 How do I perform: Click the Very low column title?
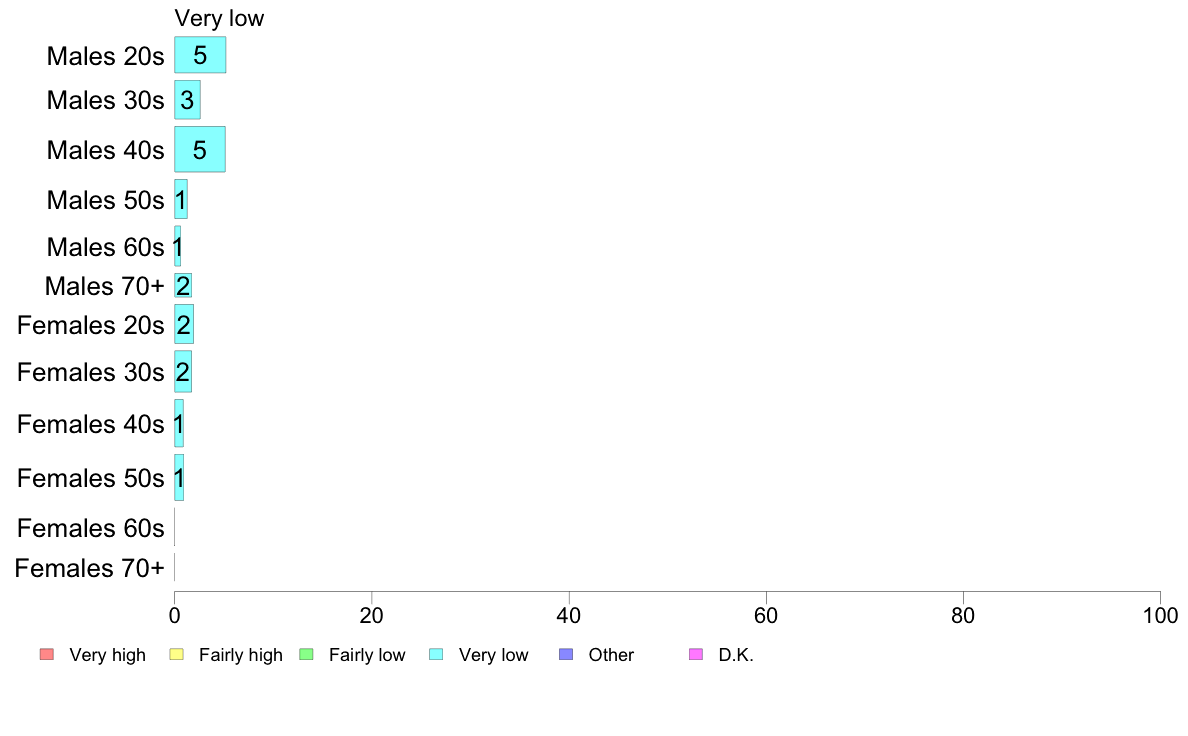coord(219,19)
